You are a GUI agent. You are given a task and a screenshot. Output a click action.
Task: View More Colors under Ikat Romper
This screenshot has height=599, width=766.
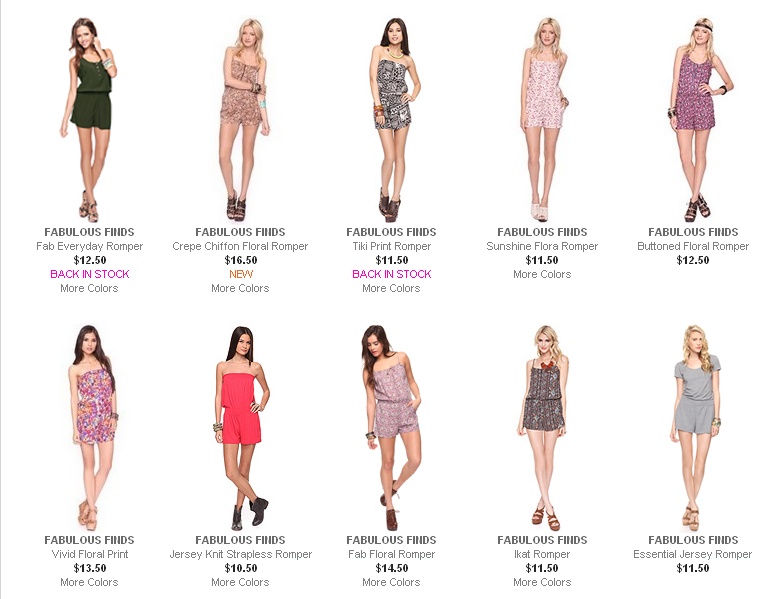(x=542, y=582)
